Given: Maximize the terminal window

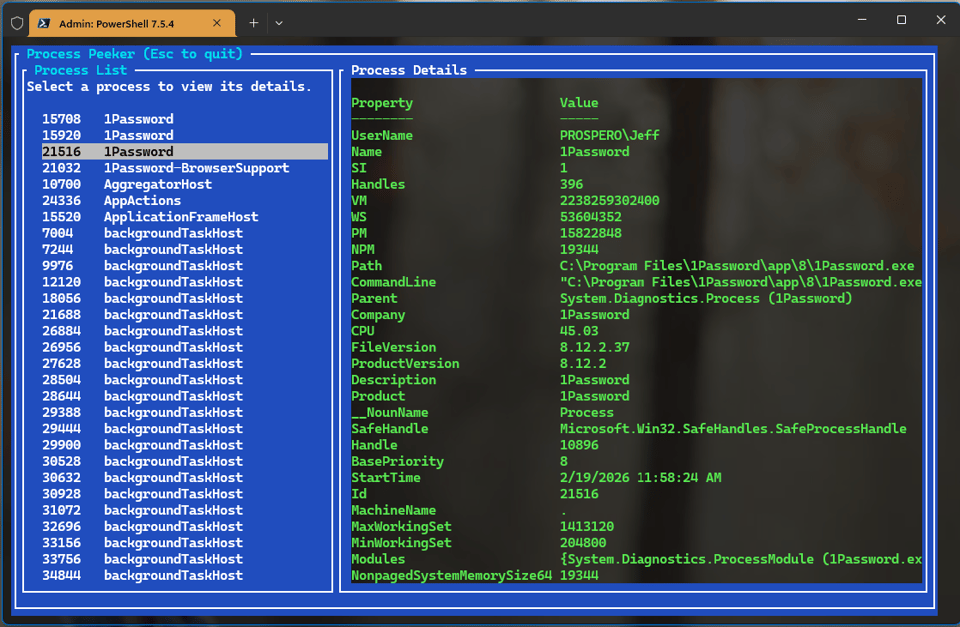Looking at the screenshot, I should [901, 20].
